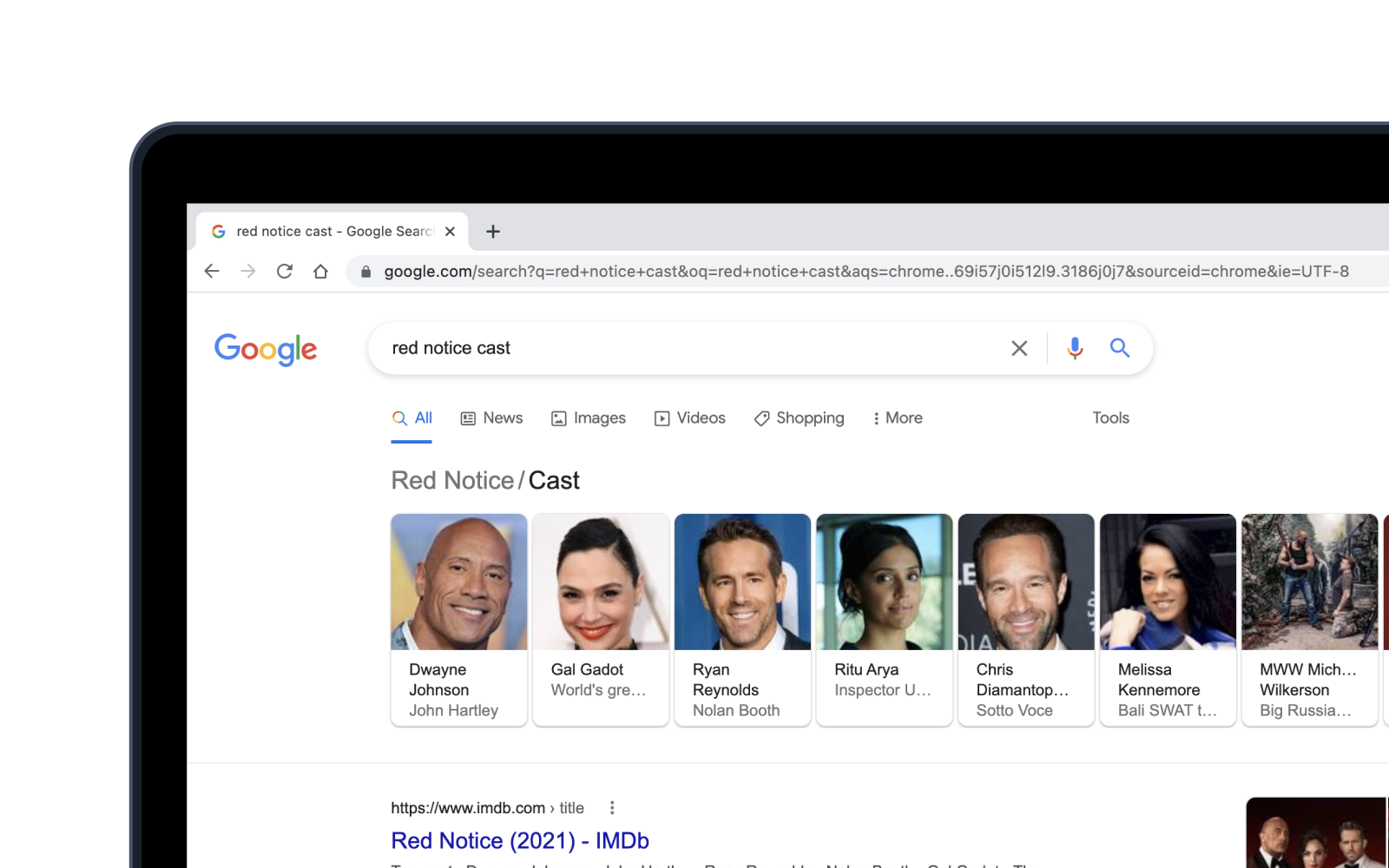
Task: Switch to the News tab
Action: tap(491, 418)
